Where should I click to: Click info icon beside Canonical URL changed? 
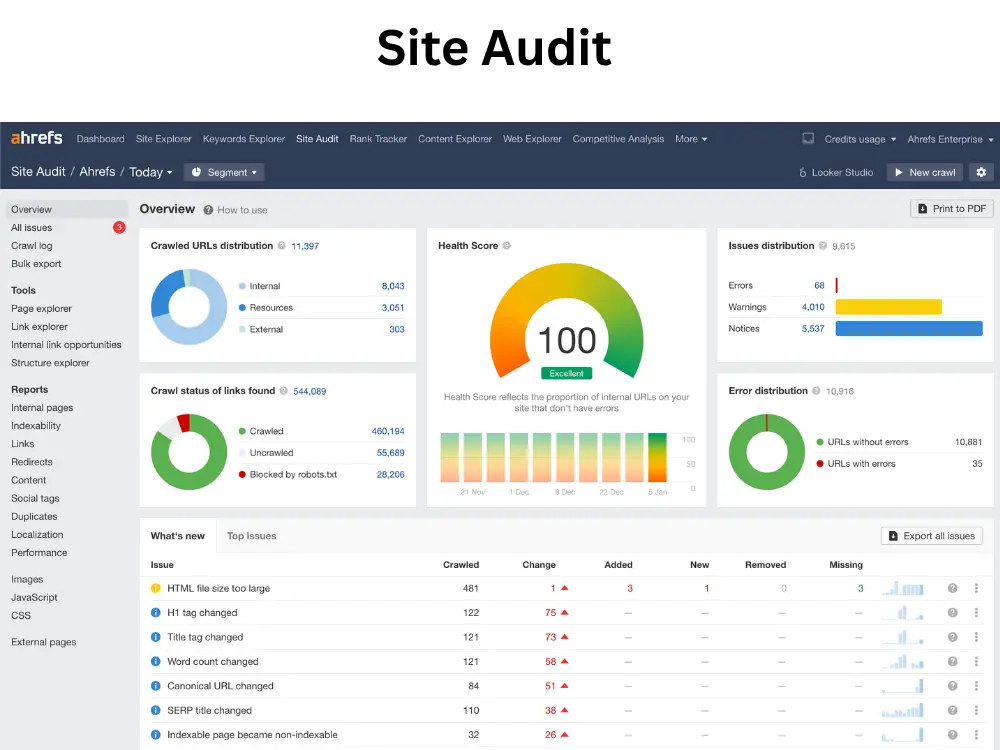click(156, 686)
